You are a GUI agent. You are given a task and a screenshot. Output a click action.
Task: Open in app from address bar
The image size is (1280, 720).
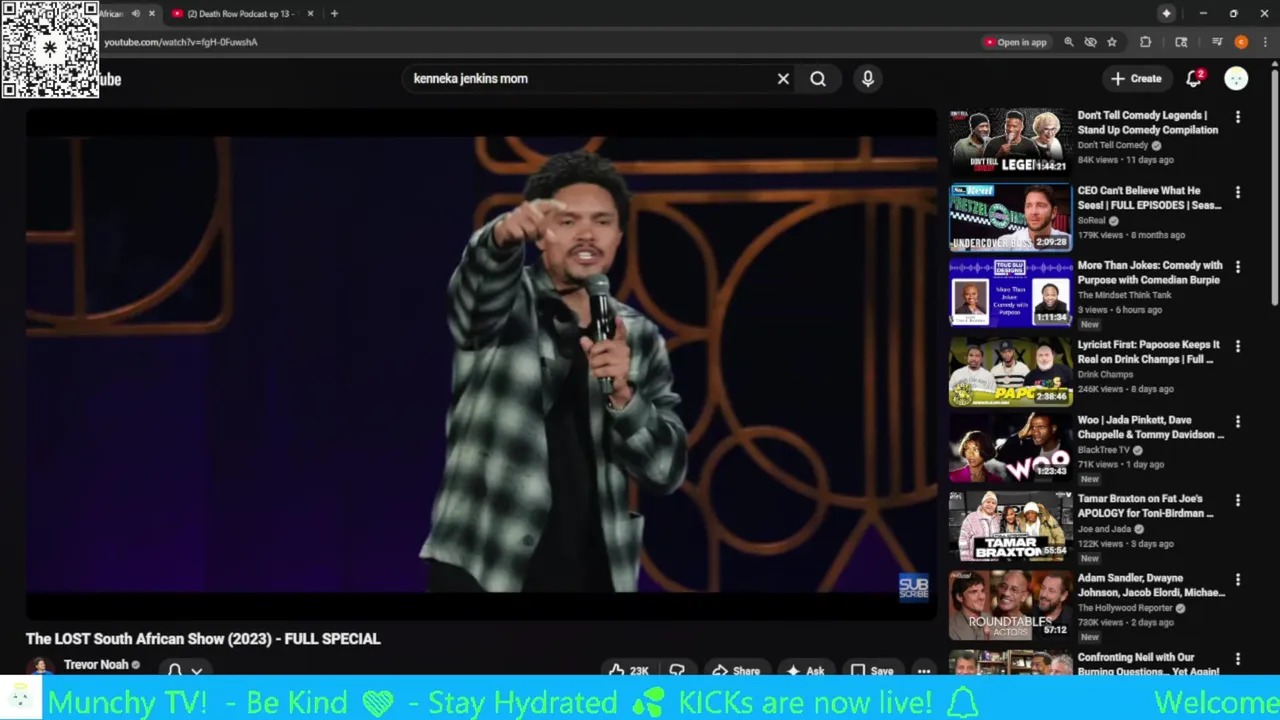click(1015, 42)
